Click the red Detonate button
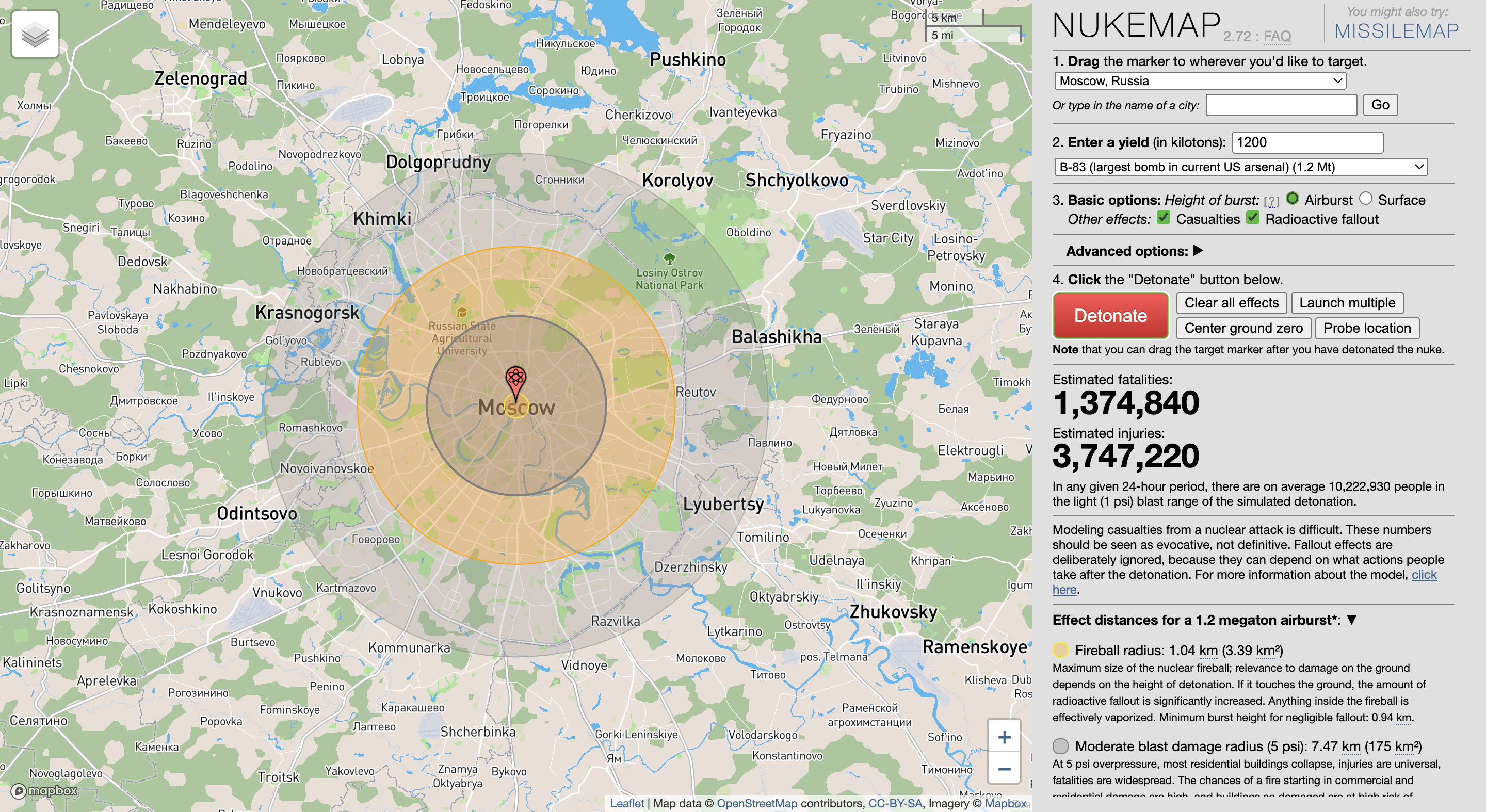 [1110, 315]
